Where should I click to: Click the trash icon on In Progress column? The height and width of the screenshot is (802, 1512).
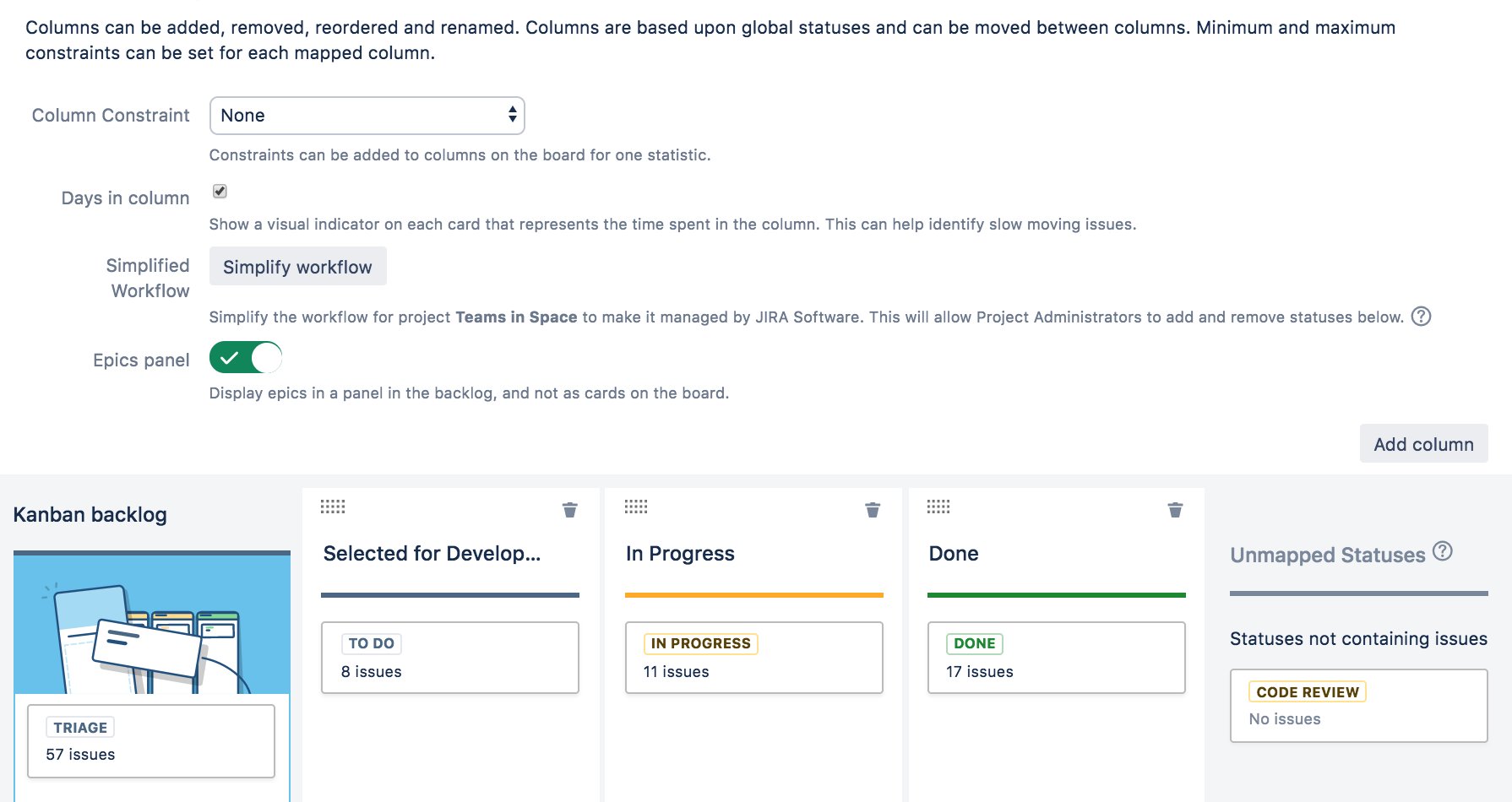point(873,510)
